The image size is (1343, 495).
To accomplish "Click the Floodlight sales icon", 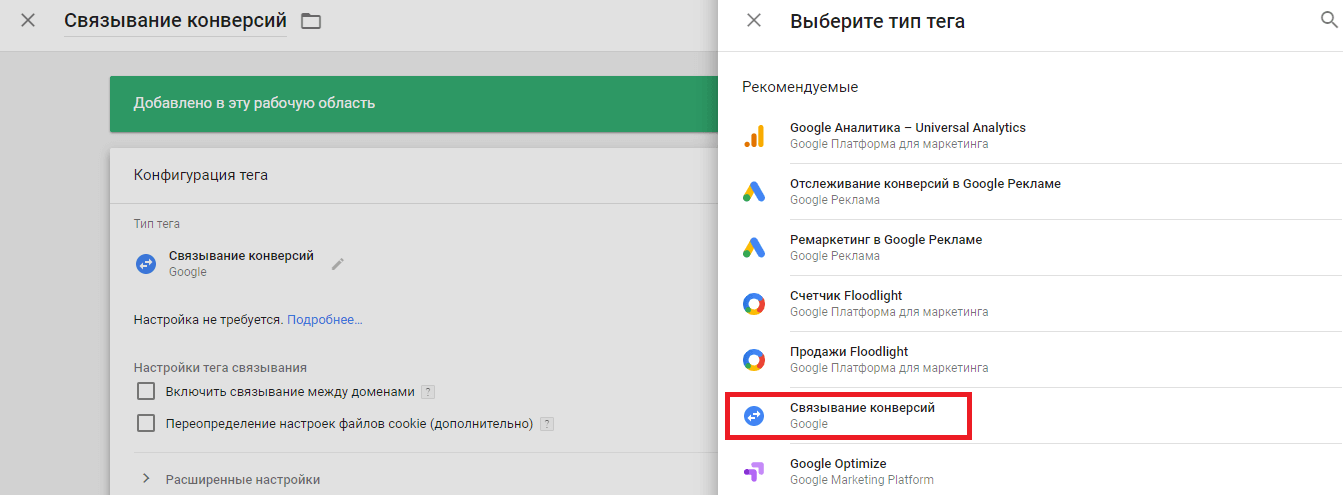I will (x=754, y=360).
